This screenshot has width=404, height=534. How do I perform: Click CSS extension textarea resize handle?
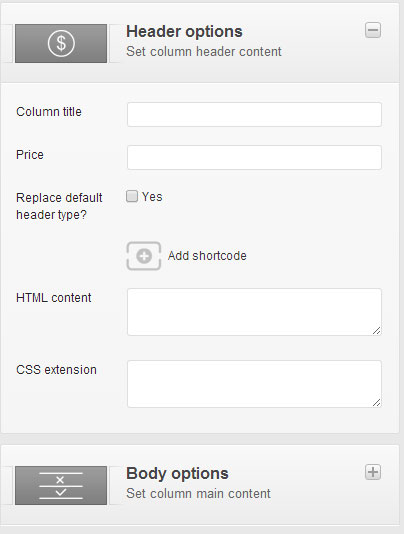[x=376, y=402]
